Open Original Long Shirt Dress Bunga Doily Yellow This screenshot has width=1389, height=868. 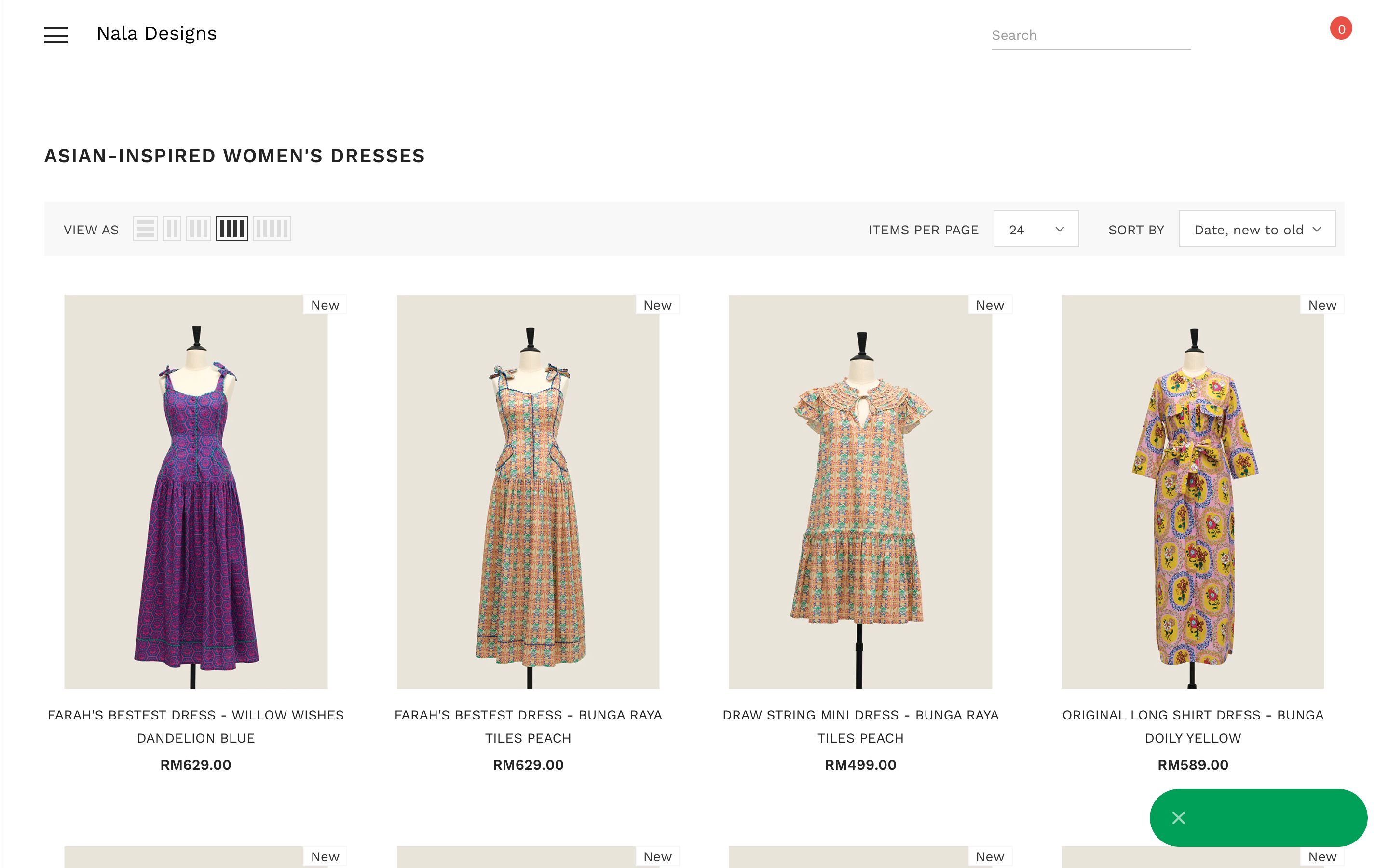[x=1193, y=726]
